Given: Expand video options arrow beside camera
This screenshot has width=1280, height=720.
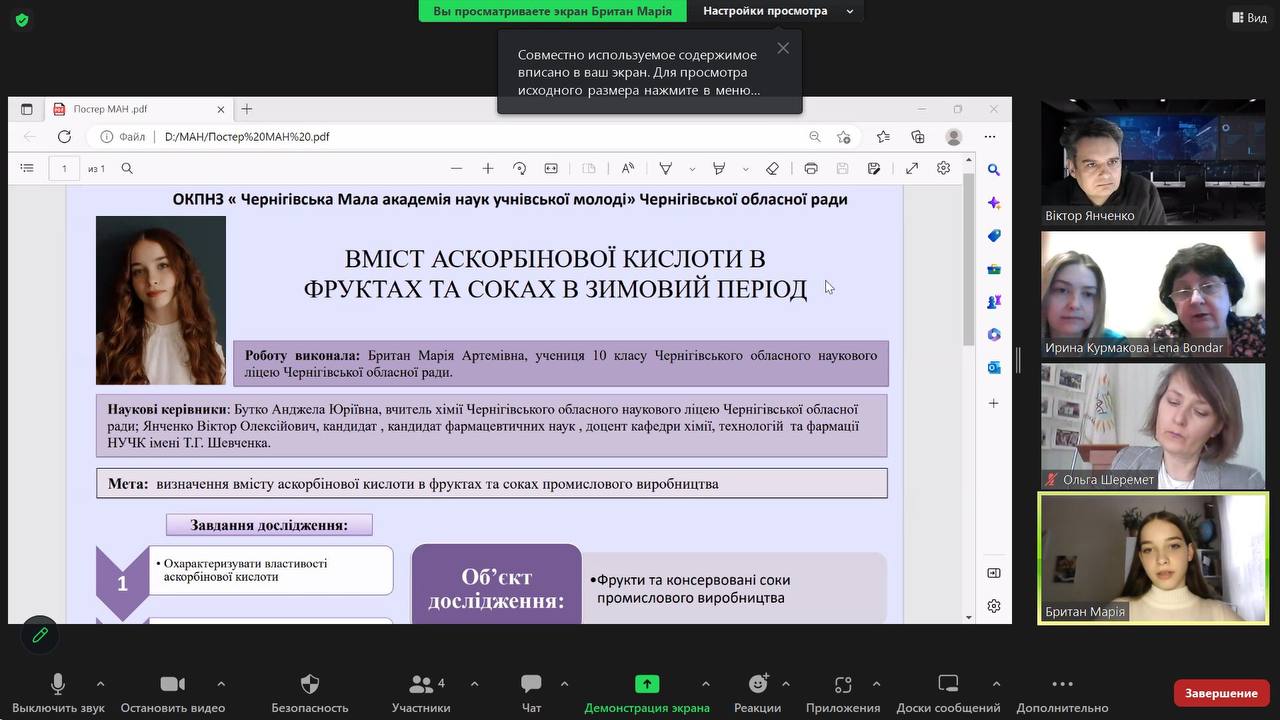Looking at the screenshot, I should (221, 684).
